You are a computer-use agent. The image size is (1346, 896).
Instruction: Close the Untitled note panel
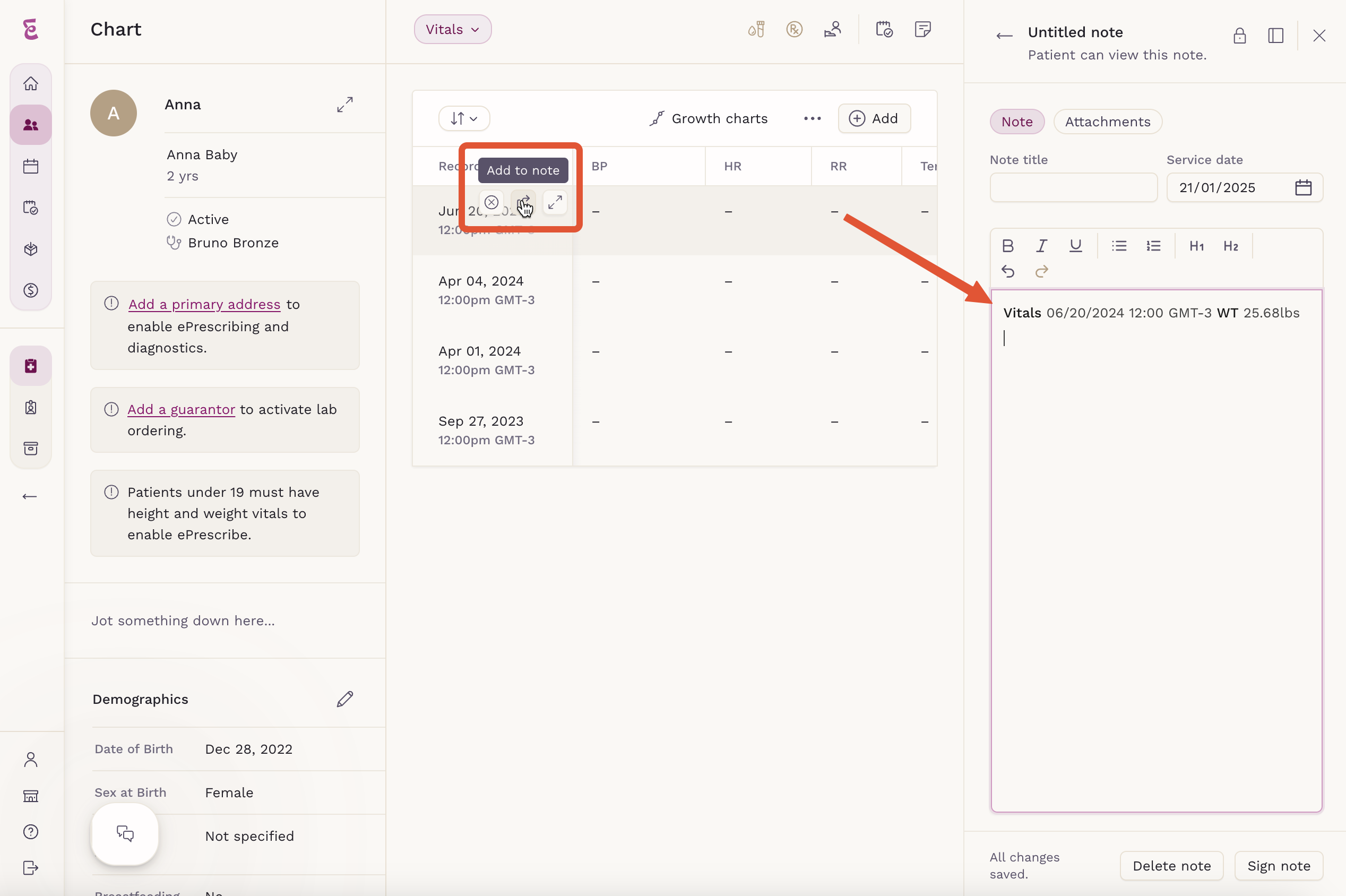coord(1319,36)
